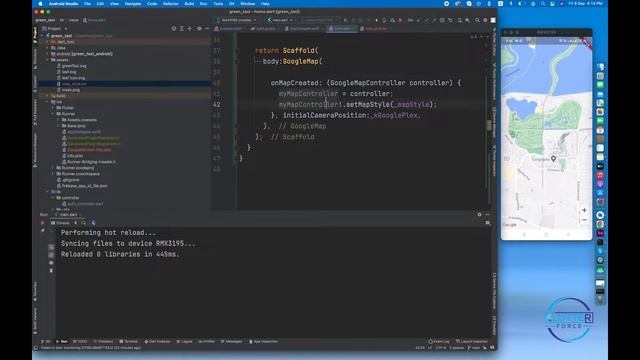Open the Logcat tool window
Viewport: 640px width, 360px height.
point(184,342)
